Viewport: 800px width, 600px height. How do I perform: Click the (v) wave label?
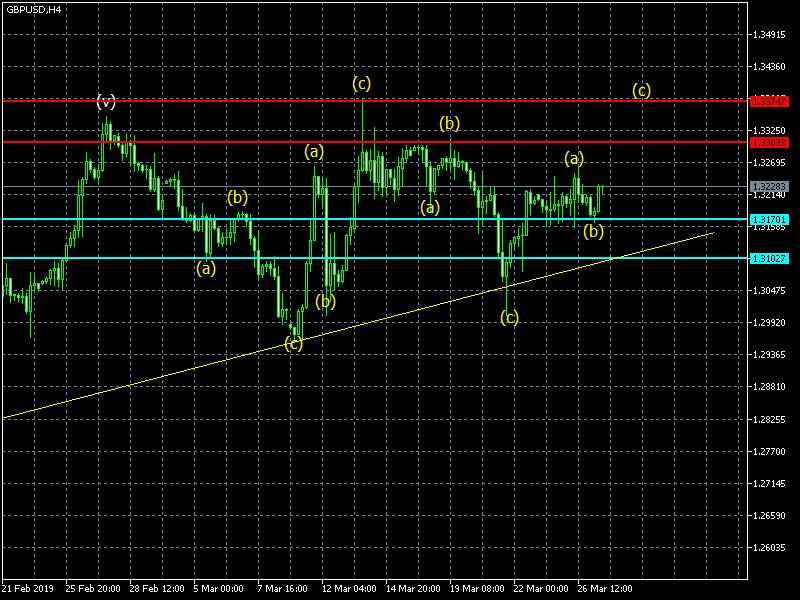tap(106, 102)
